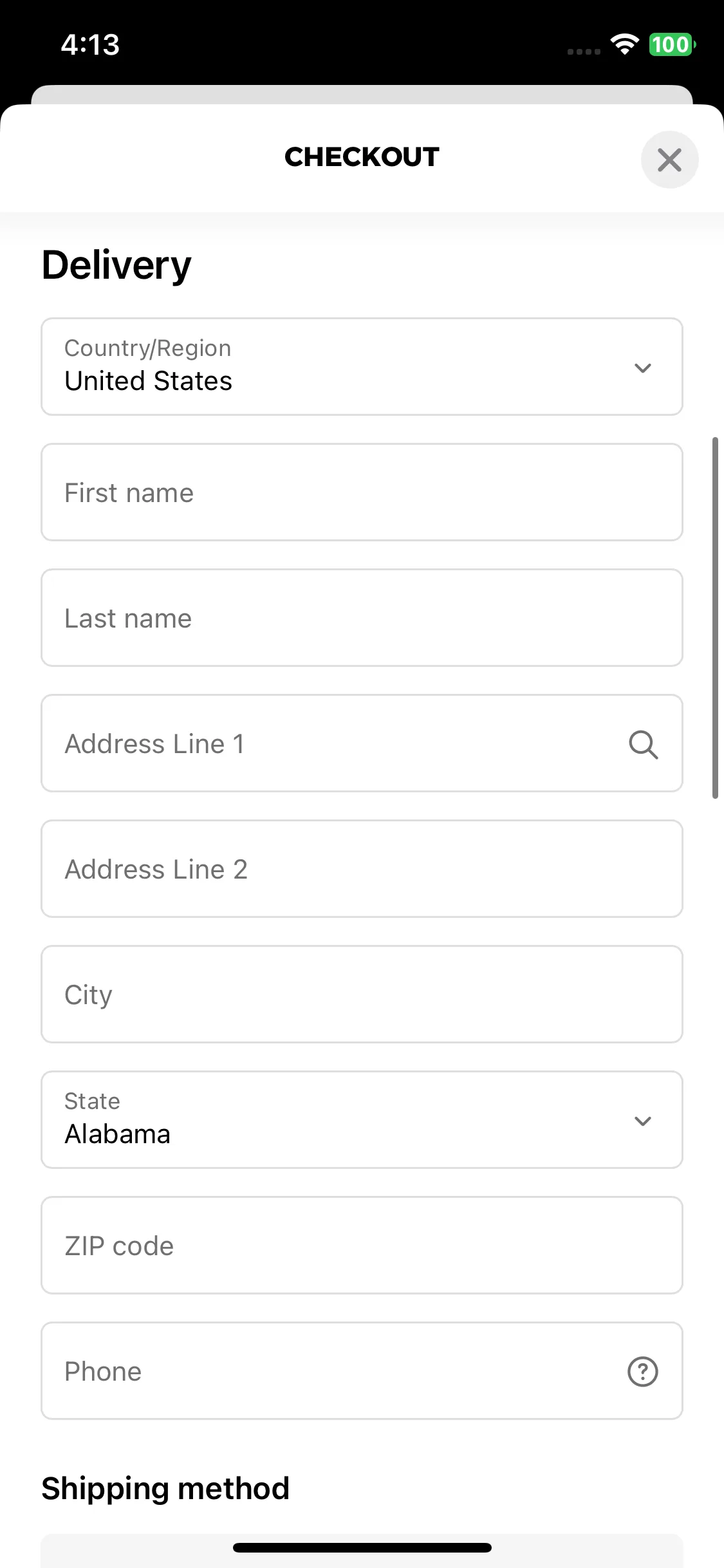Viewport: 724px width, 1568px height.
Task: Open the State selector showing Alabama
Action: (362, 1119)
